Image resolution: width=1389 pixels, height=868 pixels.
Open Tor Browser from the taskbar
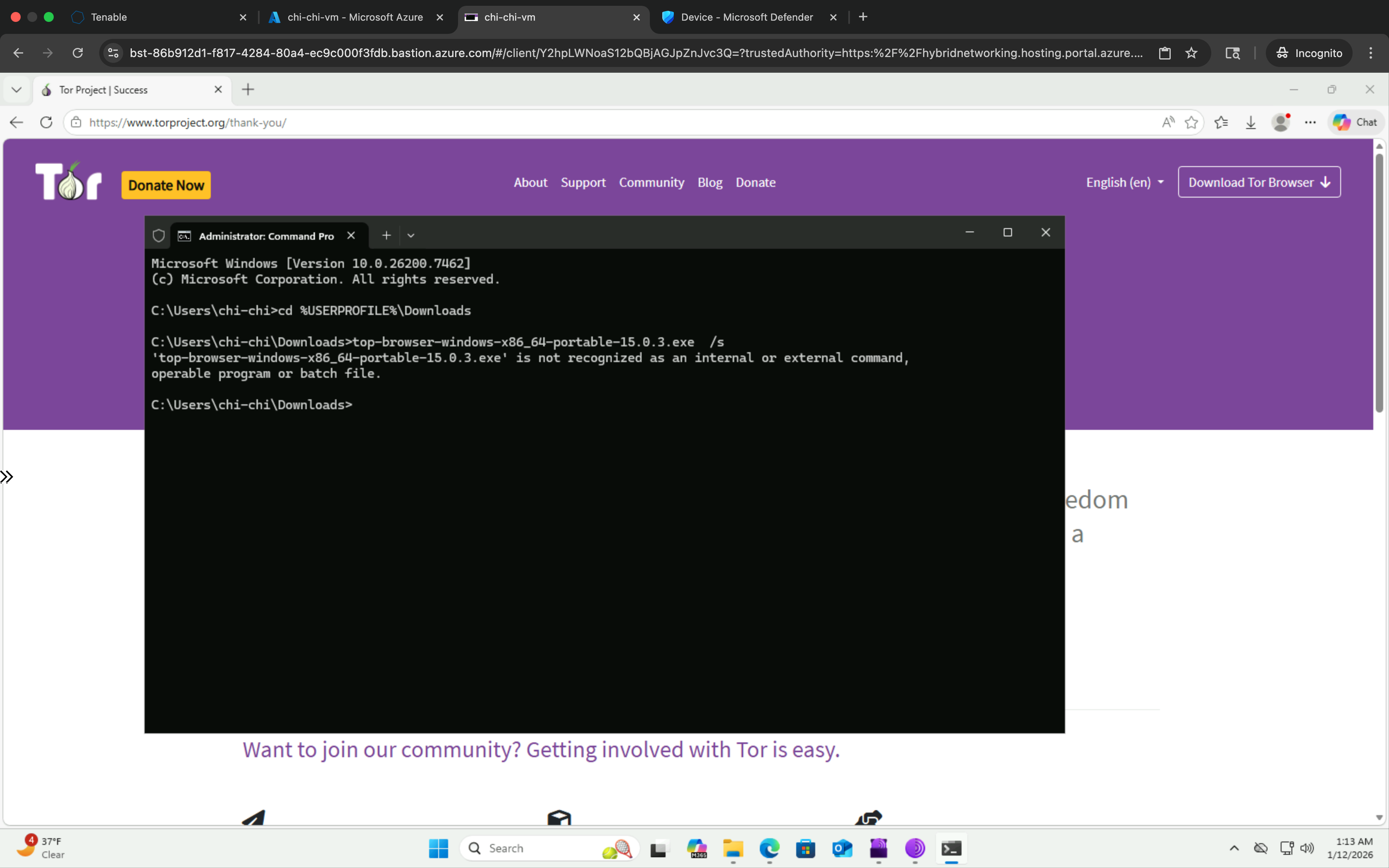pyautogui.click(x=915, y=848)
